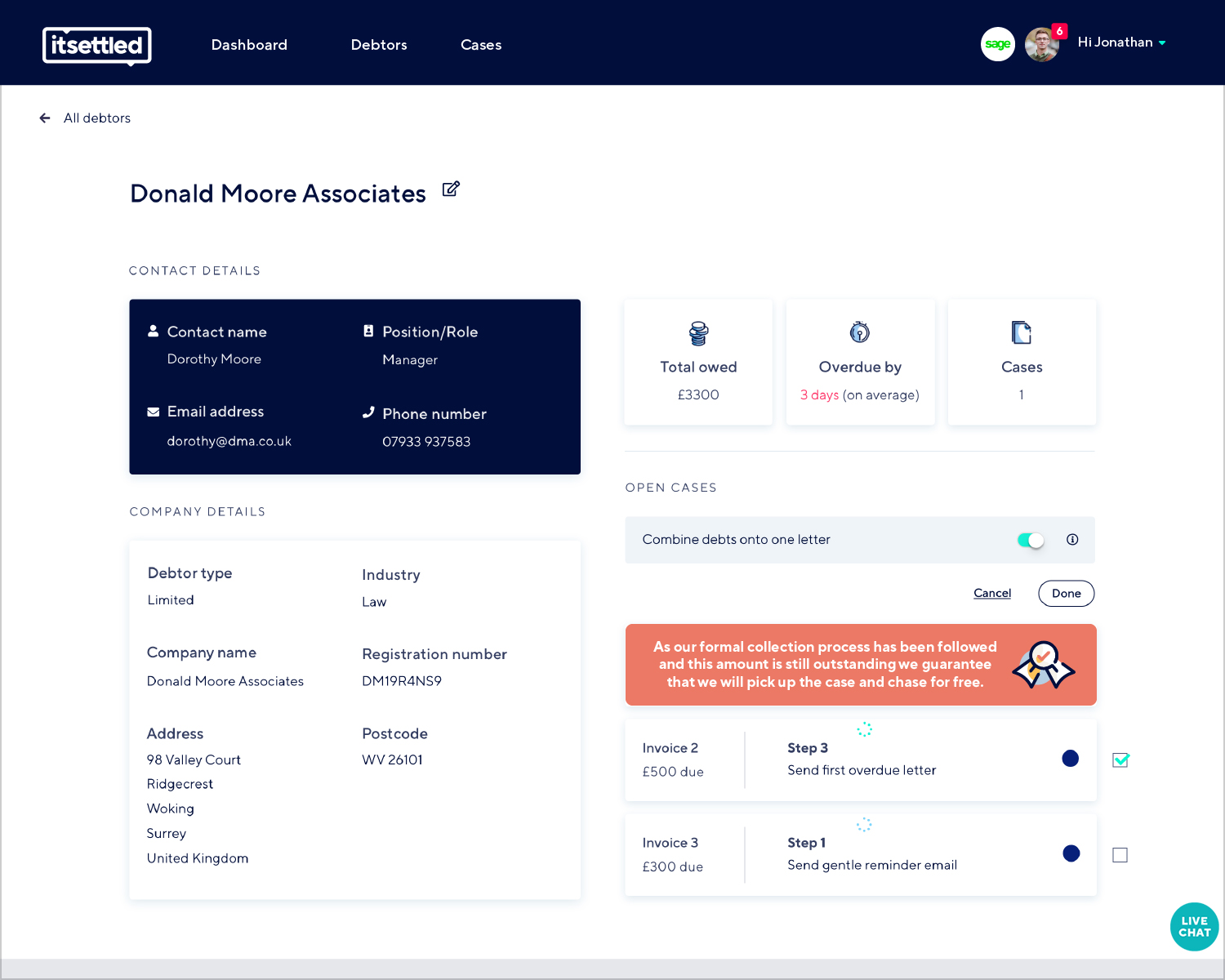1225x980 pixels.
Task: Switch to the Dashboard menu
Action: (x=249, y=45)
